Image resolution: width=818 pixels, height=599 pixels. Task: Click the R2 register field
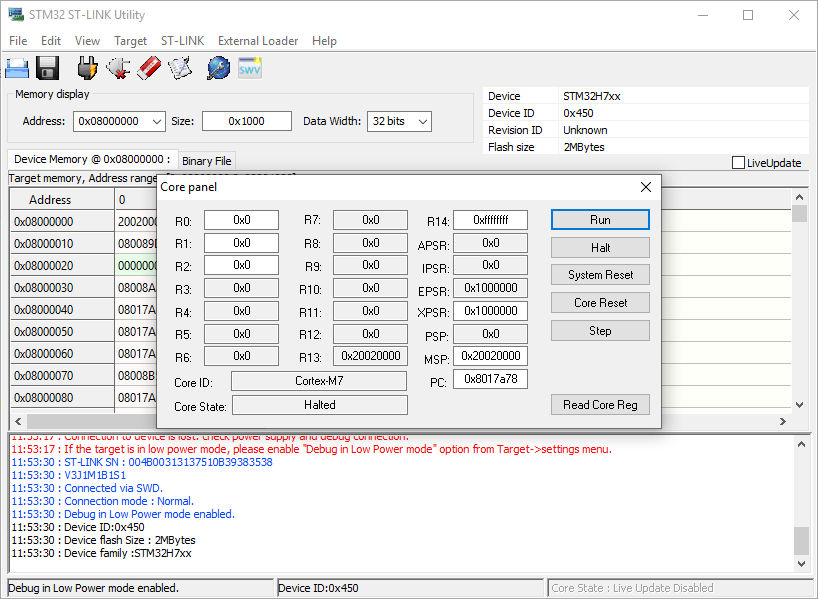[242, 265]
